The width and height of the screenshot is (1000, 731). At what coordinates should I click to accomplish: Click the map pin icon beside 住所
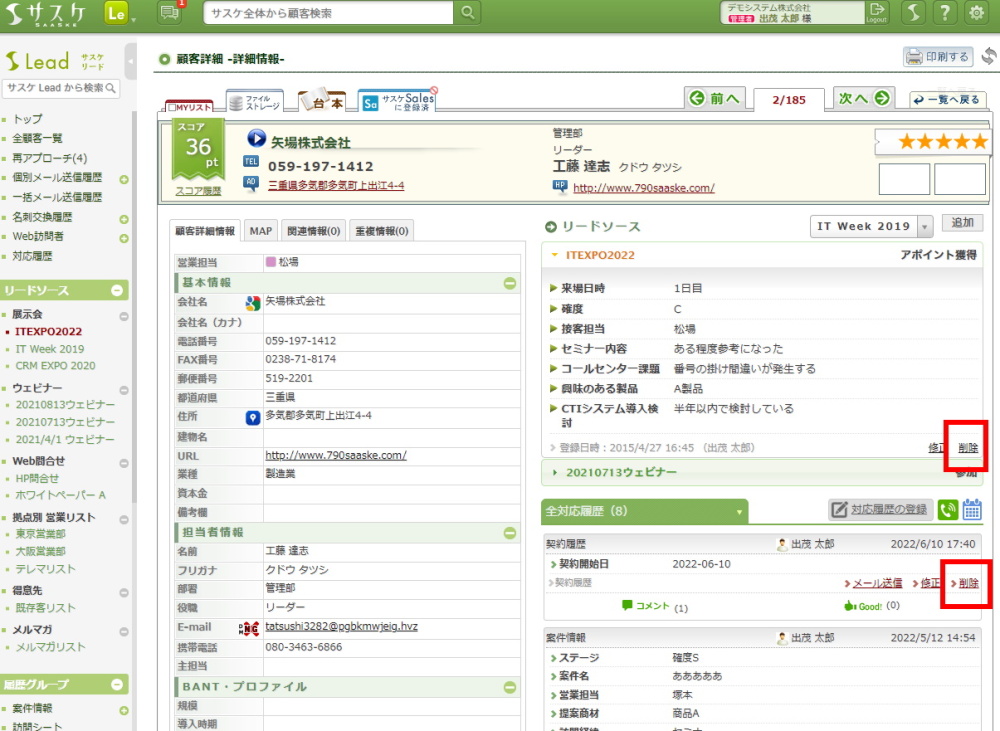tap(253, 417)
